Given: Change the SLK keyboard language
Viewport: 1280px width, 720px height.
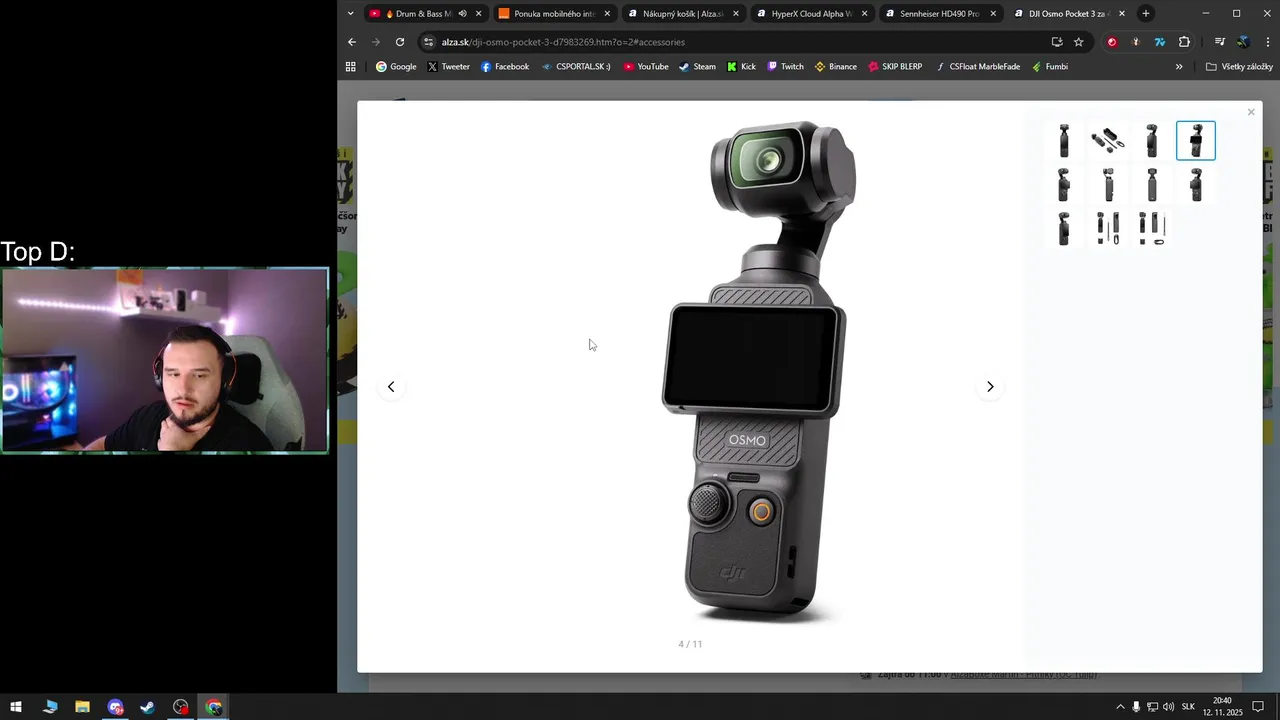Looking at the screenshot, I should pos(1188,707).
